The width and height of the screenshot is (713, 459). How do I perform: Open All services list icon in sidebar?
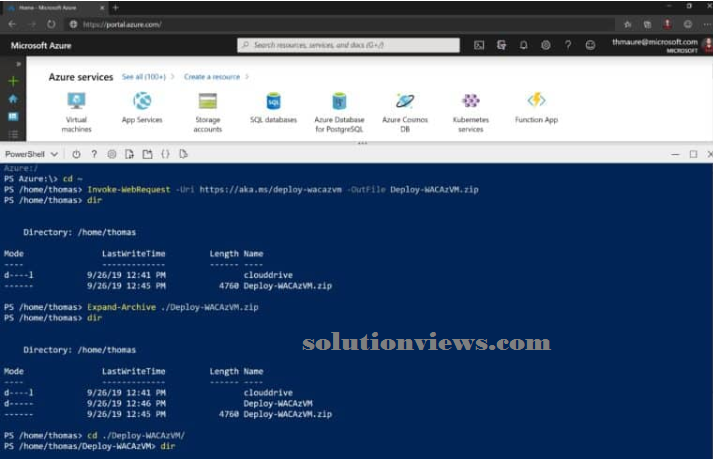(13, 134)
